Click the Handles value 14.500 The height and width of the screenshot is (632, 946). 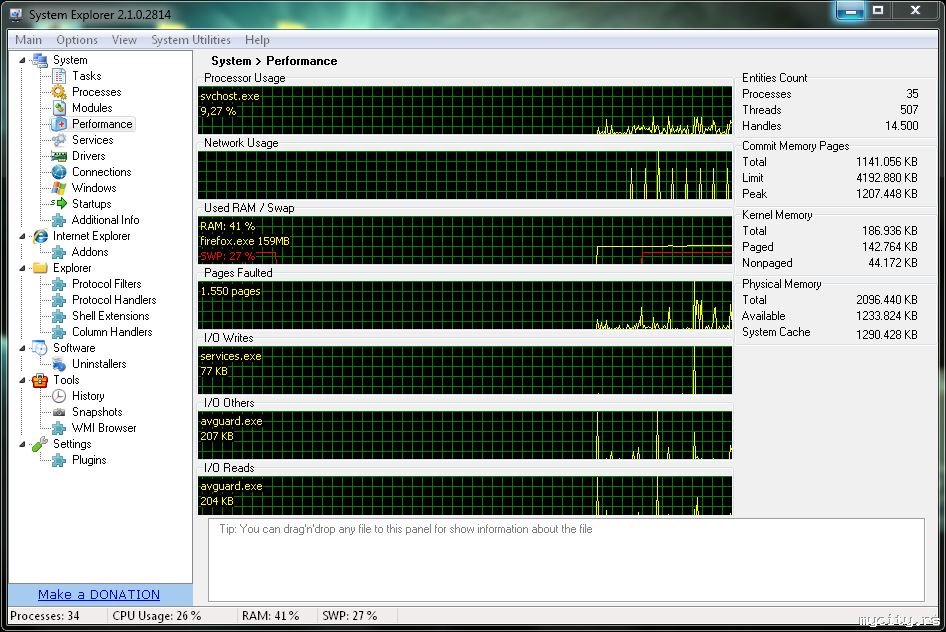pos(901,126)
